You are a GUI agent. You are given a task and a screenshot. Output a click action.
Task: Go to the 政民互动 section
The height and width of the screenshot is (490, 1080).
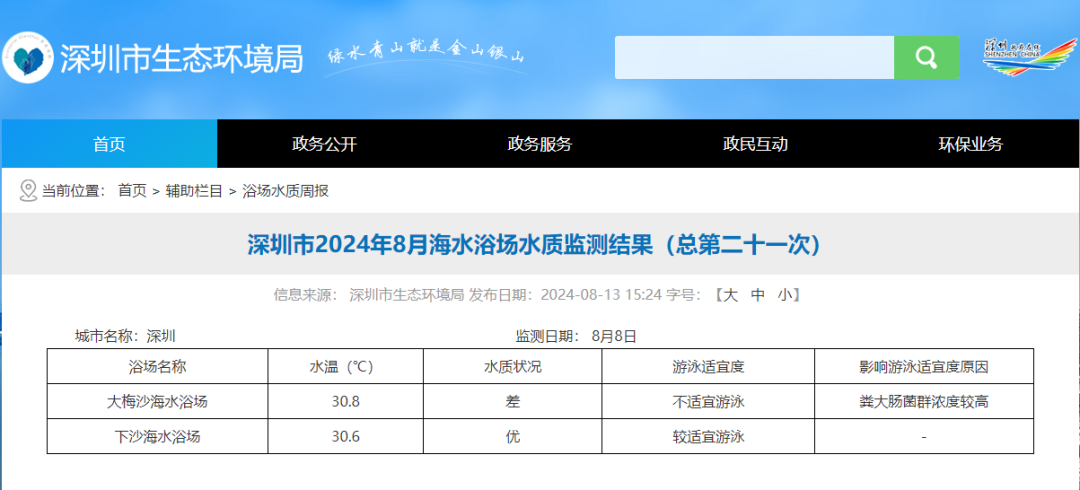[755, 144]
